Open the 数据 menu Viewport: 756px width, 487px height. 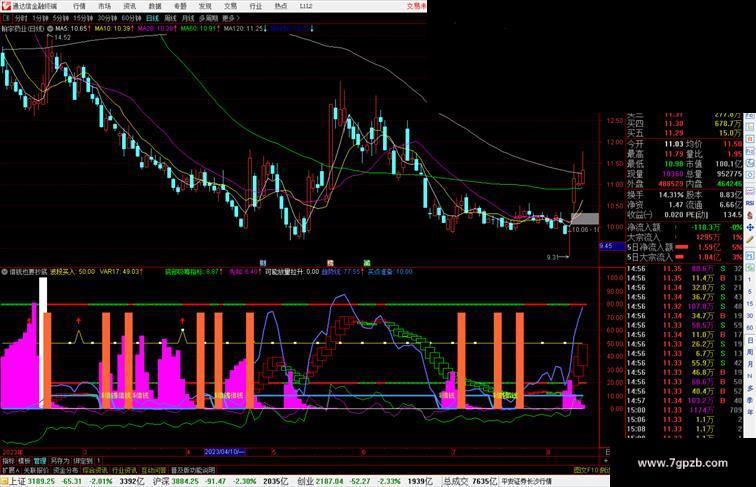coord(155,6)
